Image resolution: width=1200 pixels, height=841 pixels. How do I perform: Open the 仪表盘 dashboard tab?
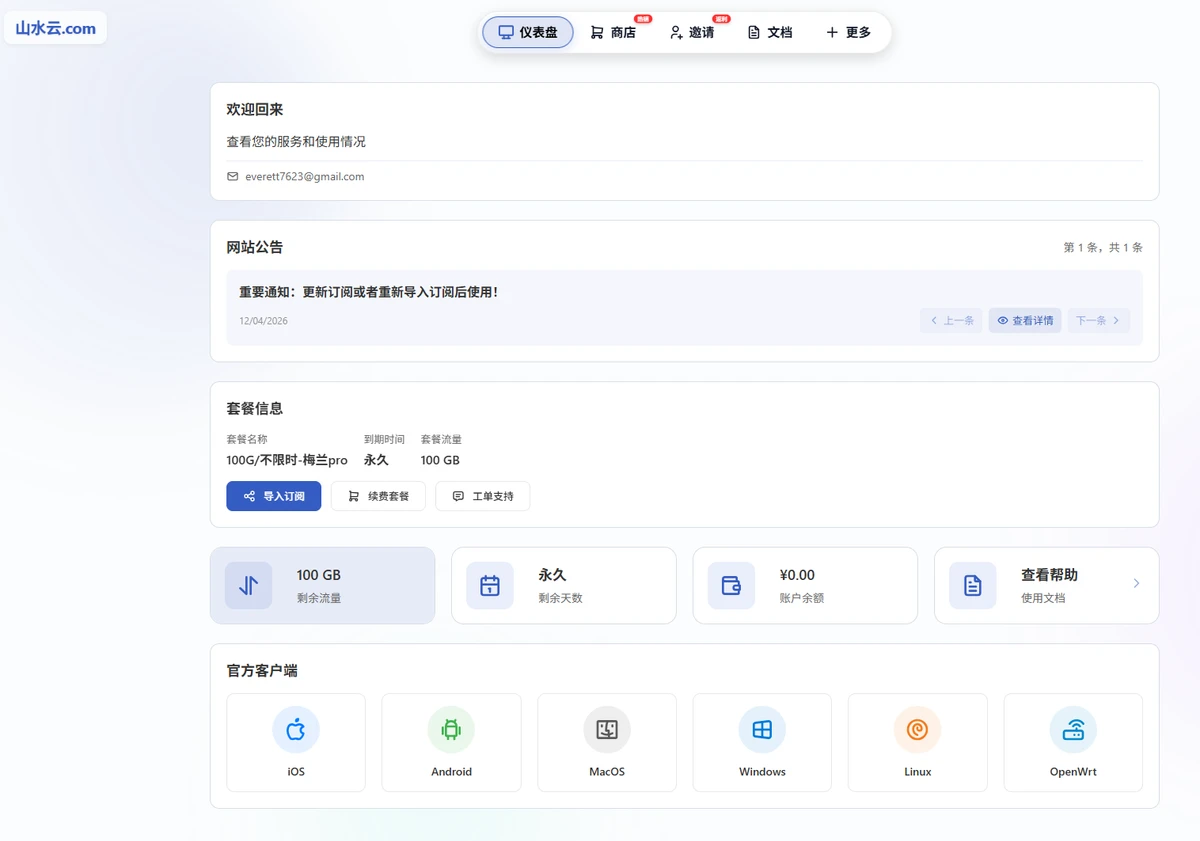[x=528, y=32]
